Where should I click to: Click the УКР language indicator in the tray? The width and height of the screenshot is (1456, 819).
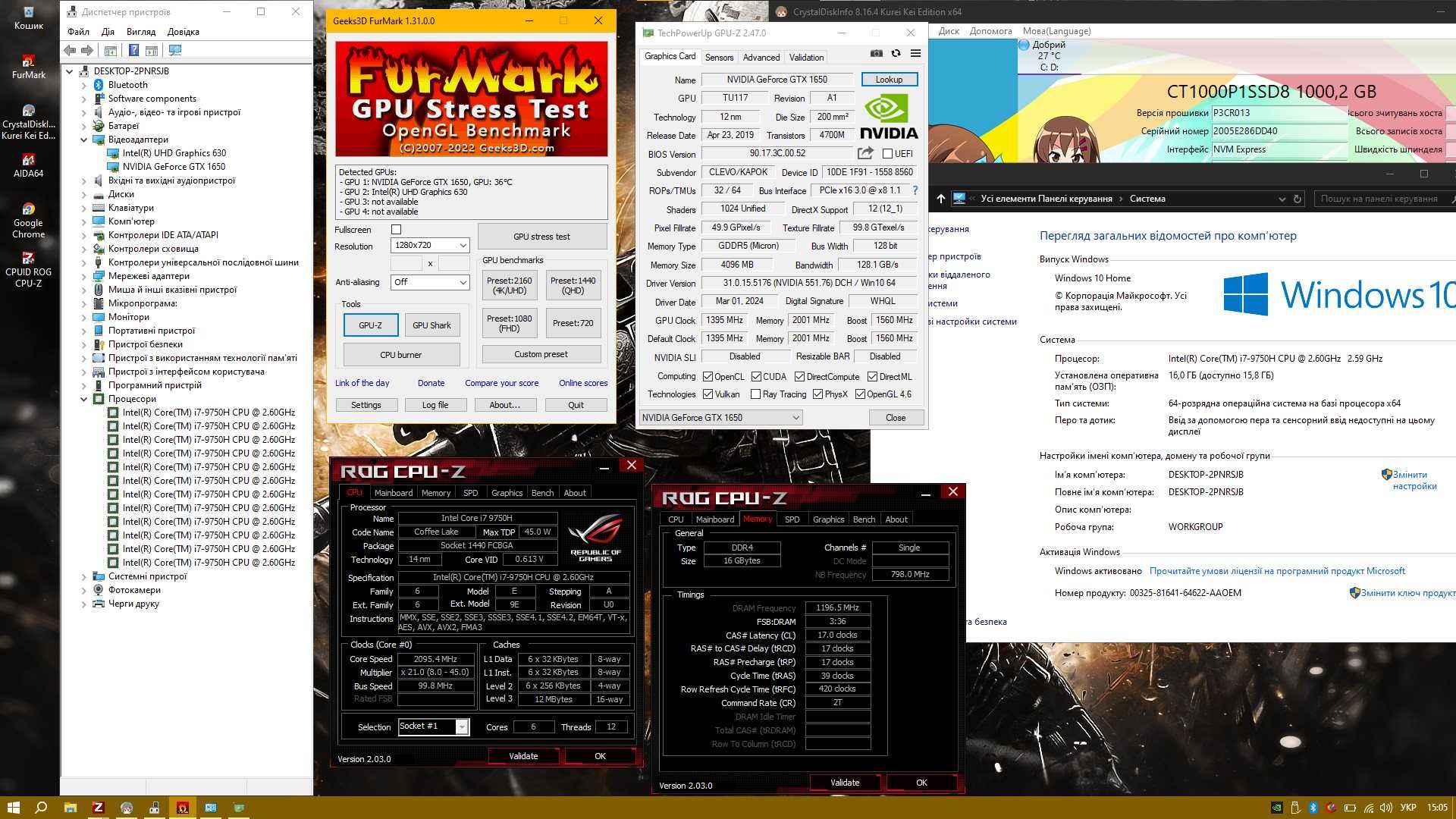pos(1408,808)
